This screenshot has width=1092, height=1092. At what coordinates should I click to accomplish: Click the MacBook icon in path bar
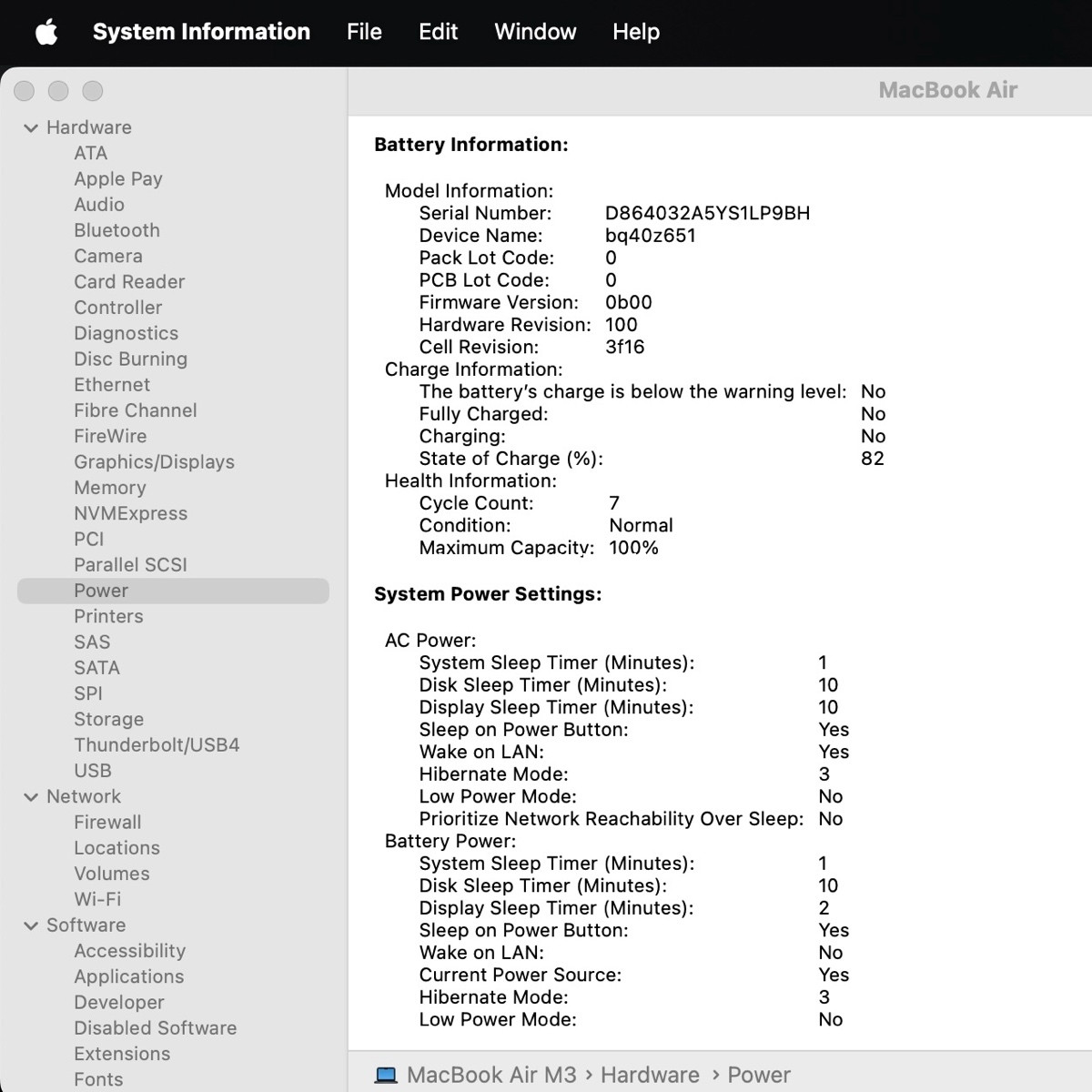coord(386,1076)
